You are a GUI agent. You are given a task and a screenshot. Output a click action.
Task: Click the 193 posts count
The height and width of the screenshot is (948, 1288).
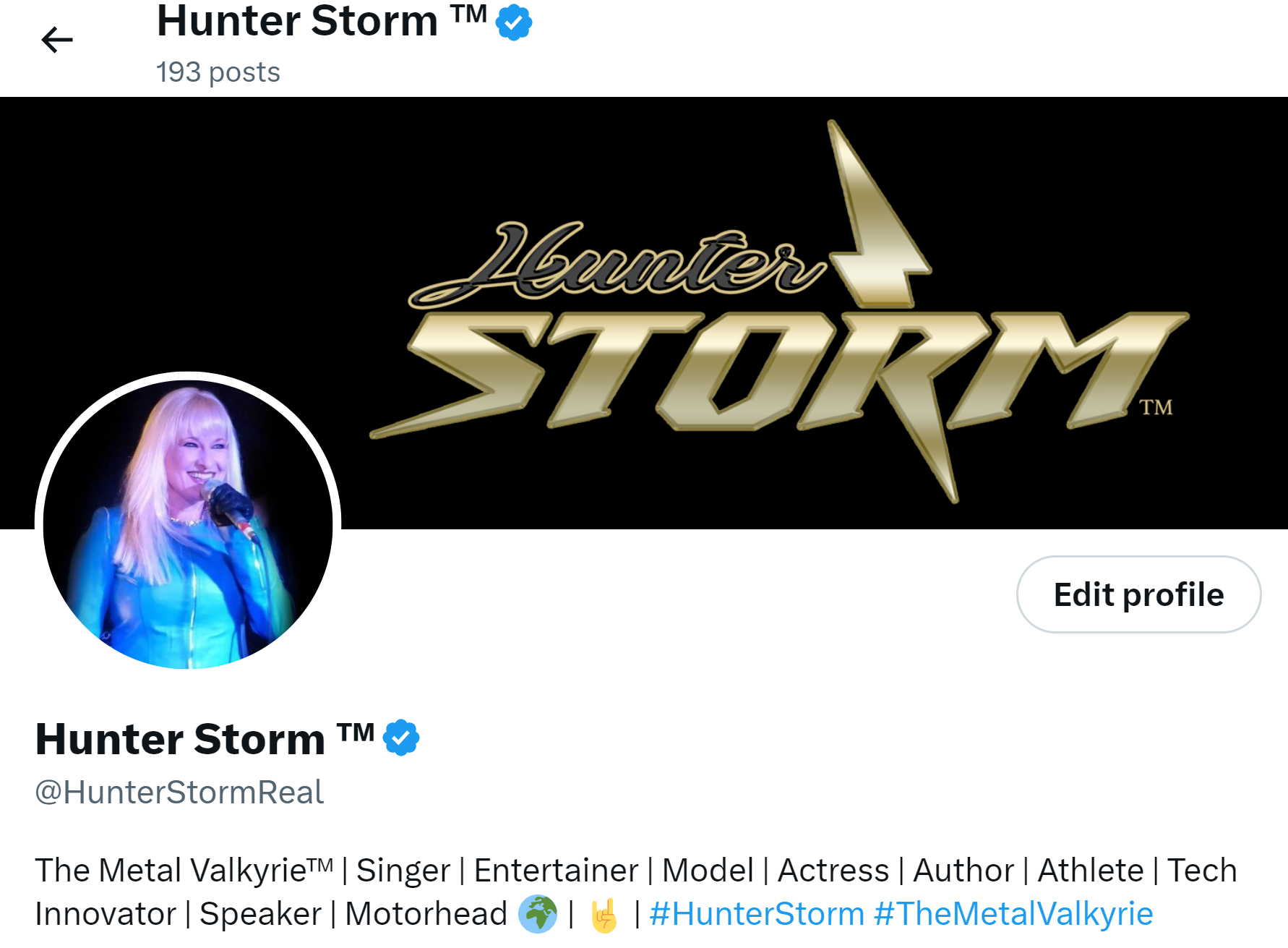[x=218, y=72]
